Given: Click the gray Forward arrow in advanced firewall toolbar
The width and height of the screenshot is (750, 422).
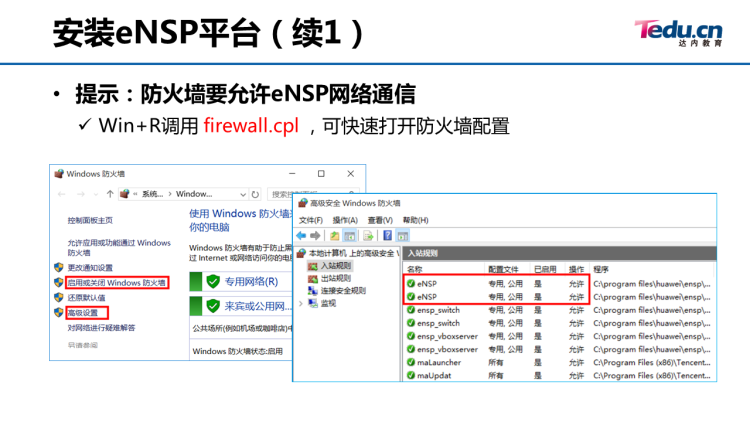Looking at the screenshot, I should click(315, 235).
